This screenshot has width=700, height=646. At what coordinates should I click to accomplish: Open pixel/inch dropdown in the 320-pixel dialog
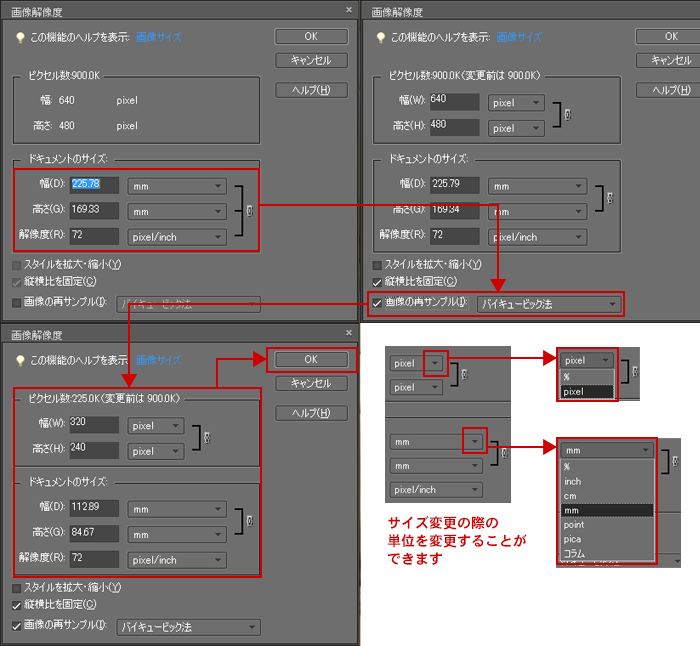point(177,560)
